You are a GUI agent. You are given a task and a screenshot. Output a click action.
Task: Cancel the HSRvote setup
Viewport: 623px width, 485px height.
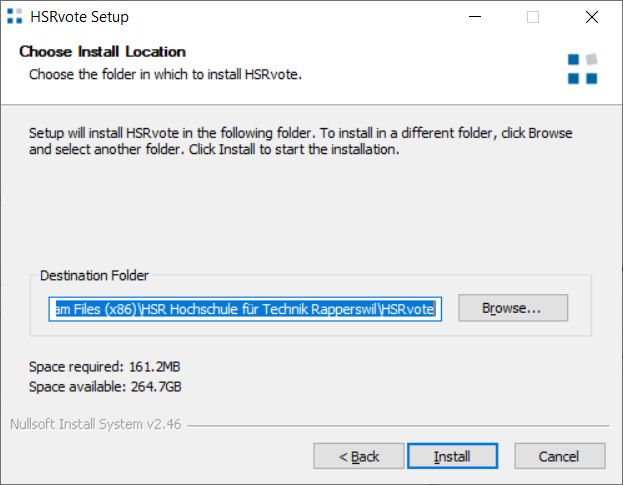(559, 456)
